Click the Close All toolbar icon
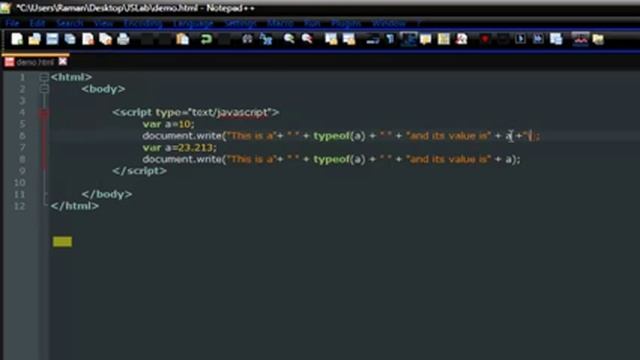The width and height of the screenshot is (640, 360). point(105,39)
